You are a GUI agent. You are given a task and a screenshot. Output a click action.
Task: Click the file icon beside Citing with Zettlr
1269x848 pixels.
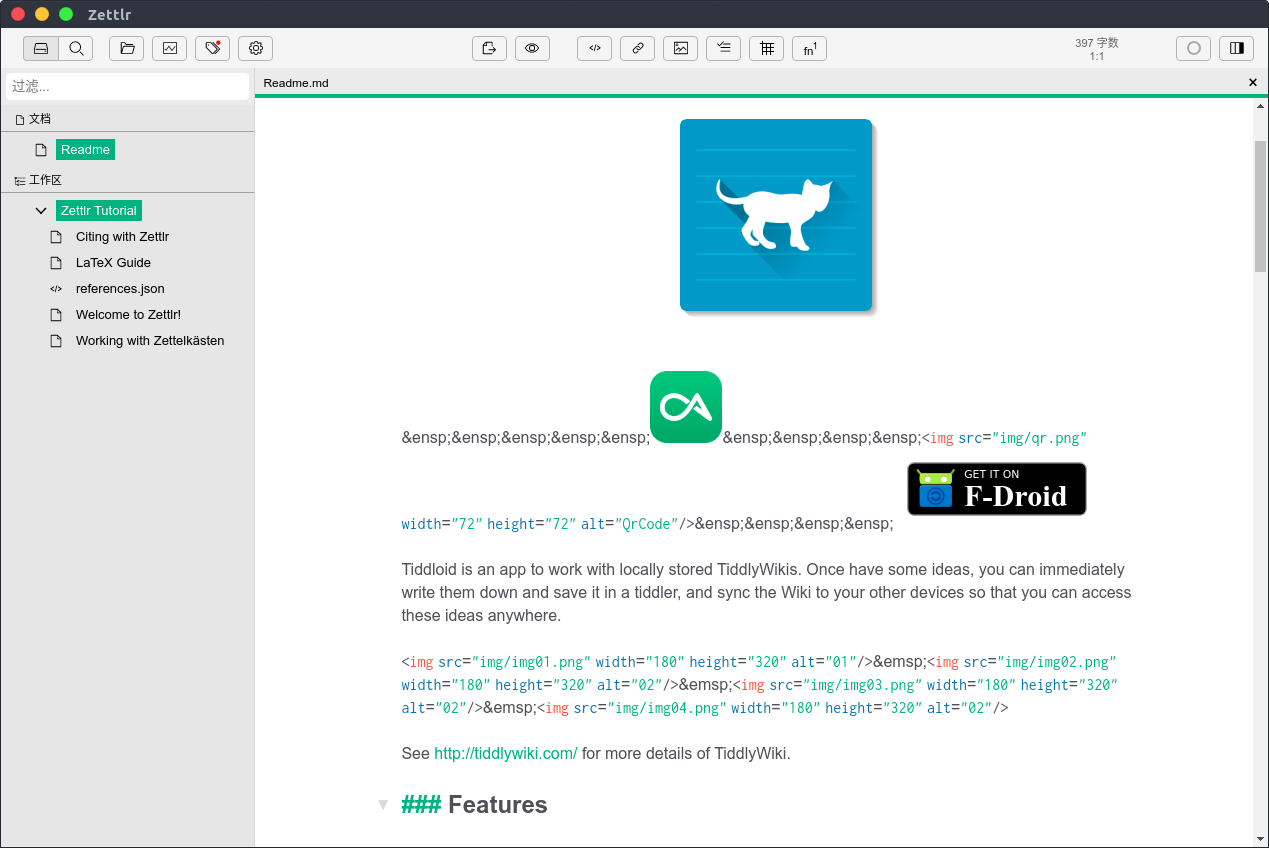pos(56,237)
